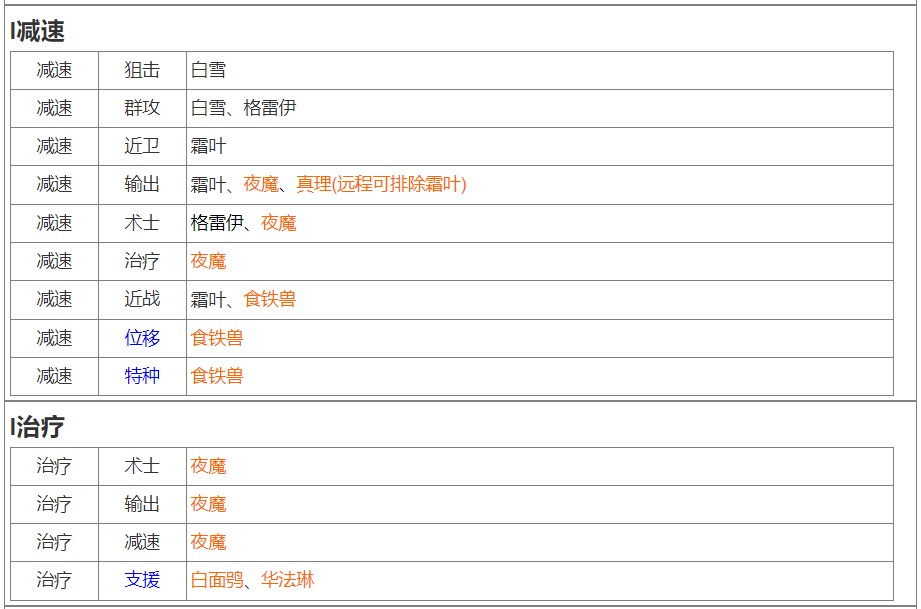This screenshot has width=921, height=609.
Task: Select 食铁兽 in the 特种 row
Action: [217, 376]
